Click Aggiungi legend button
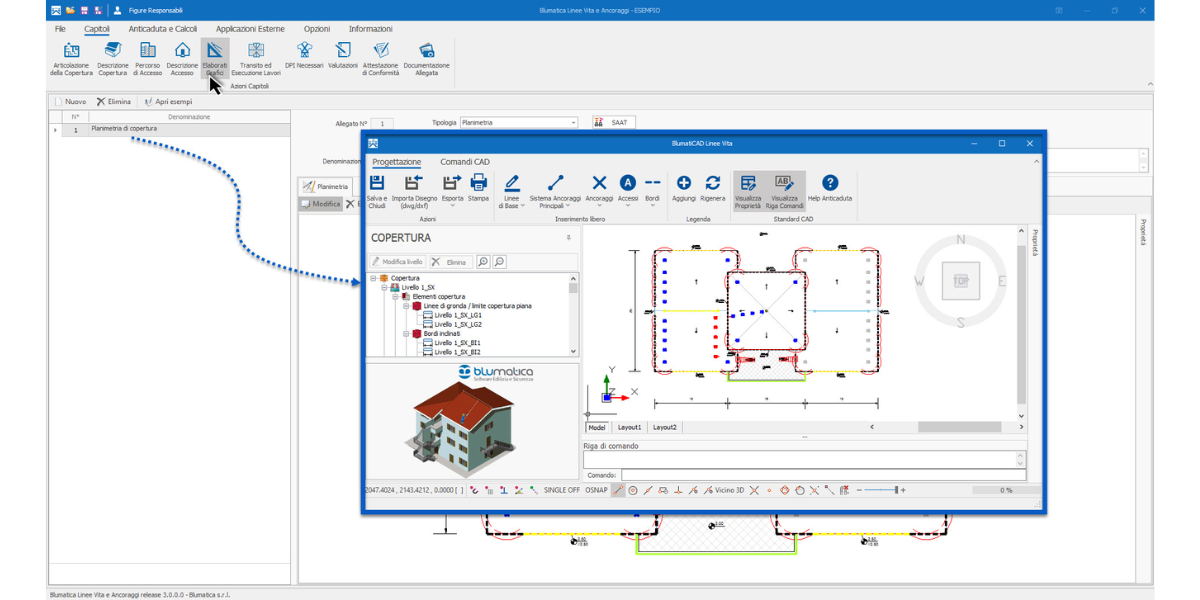 684,188
